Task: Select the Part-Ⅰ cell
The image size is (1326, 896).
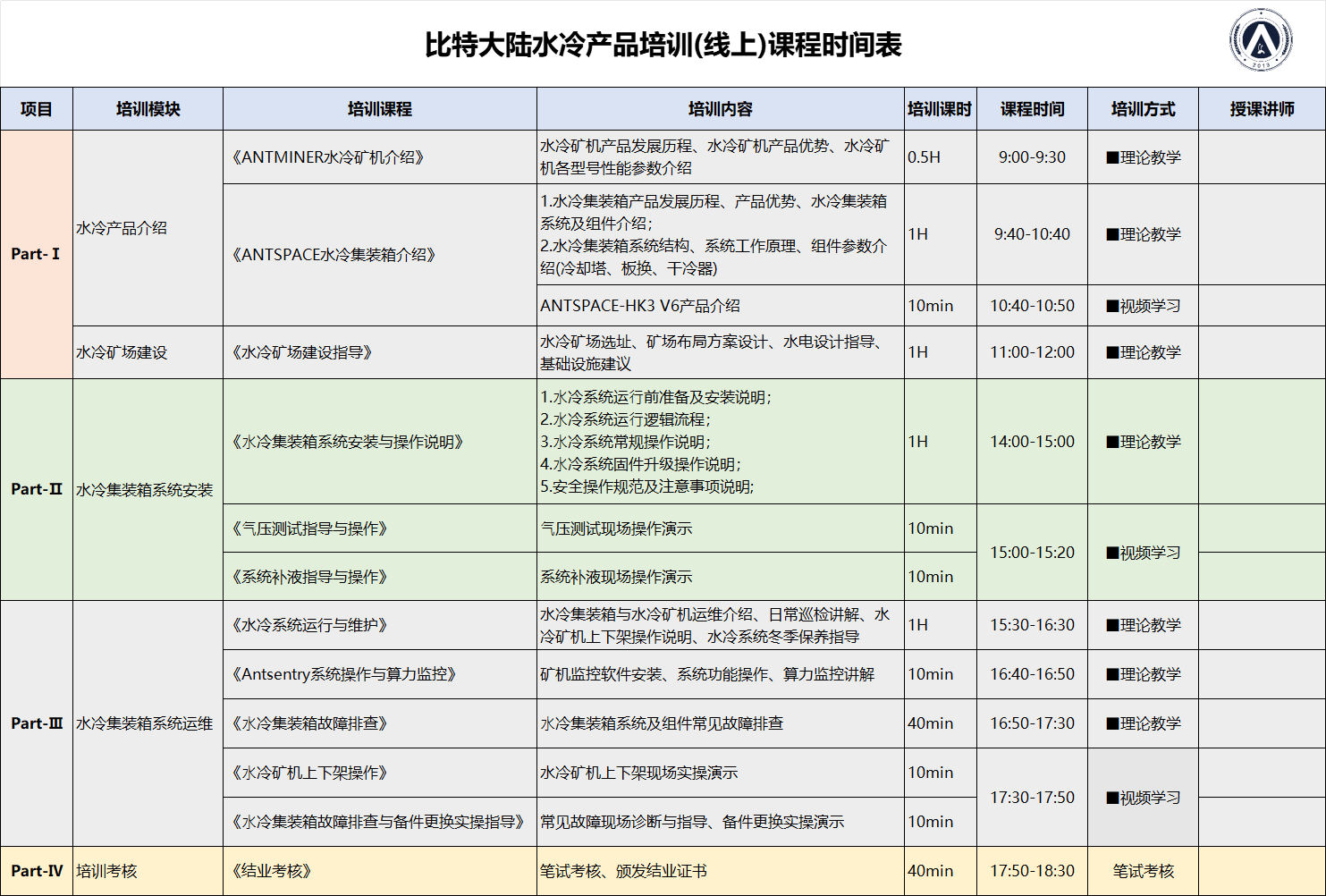Action: 37,255
